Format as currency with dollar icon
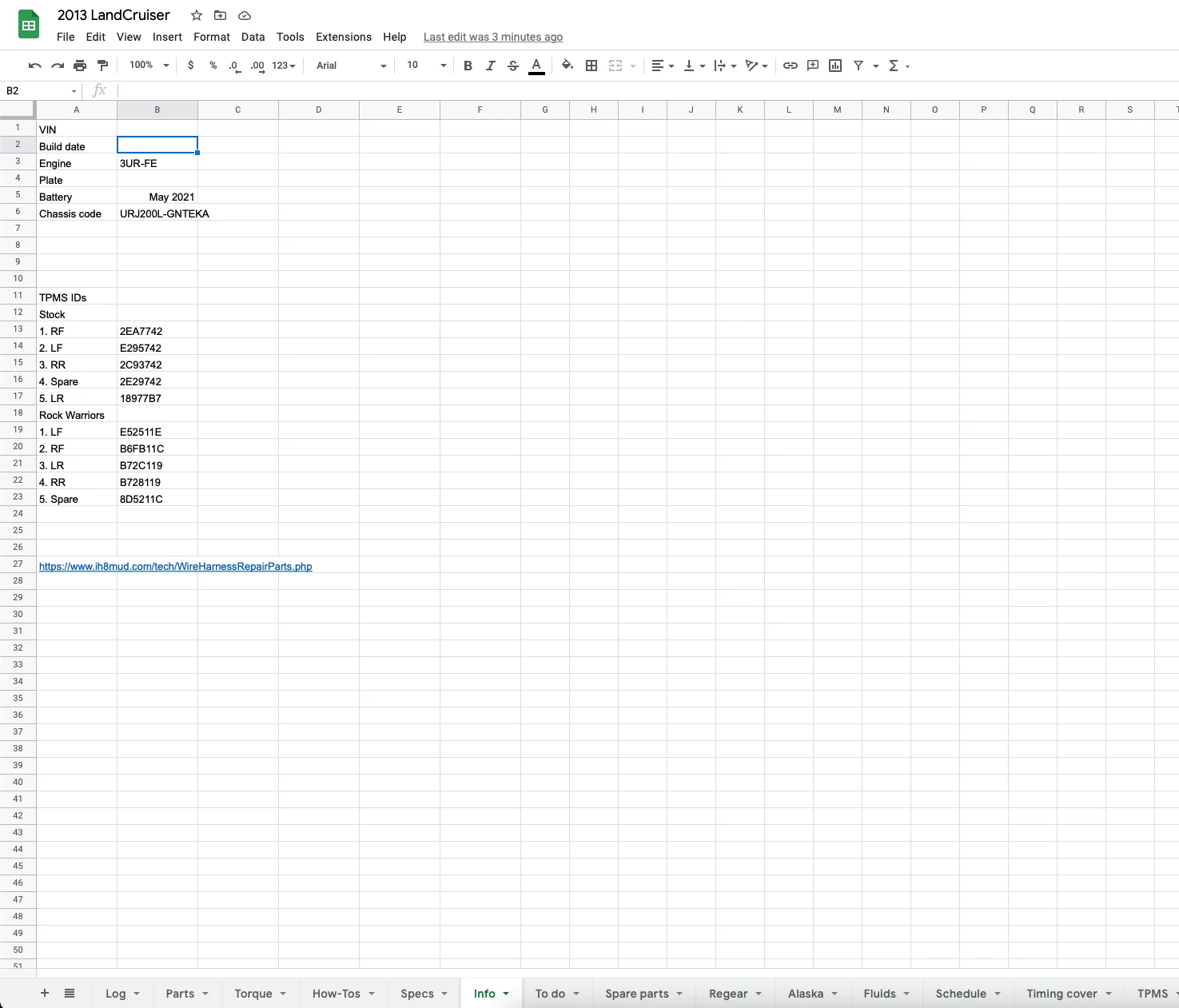Image resolution: width=1179 pixels, height=1008 pixels. pyautogui.click(x=190, y=66)
